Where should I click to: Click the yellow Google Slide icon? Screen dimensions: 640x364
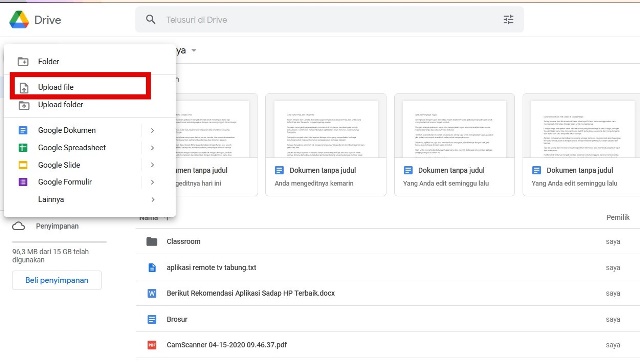point(23,165)
